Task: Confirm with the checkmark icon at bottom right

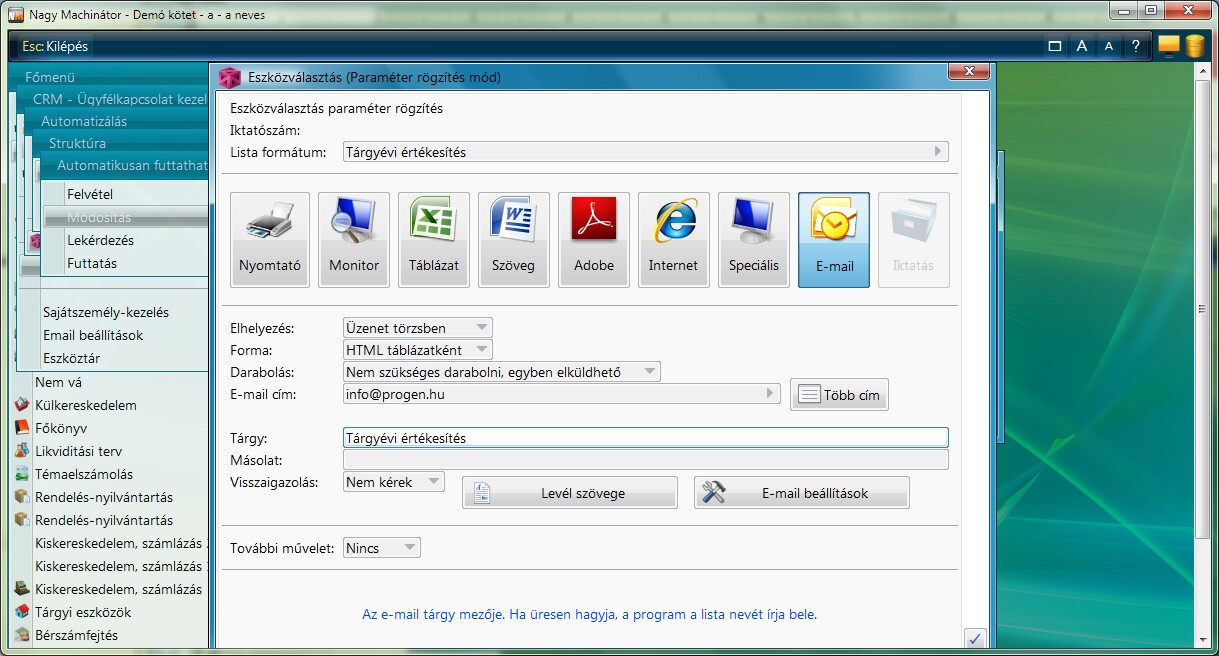Action: [x=975, y=638]
